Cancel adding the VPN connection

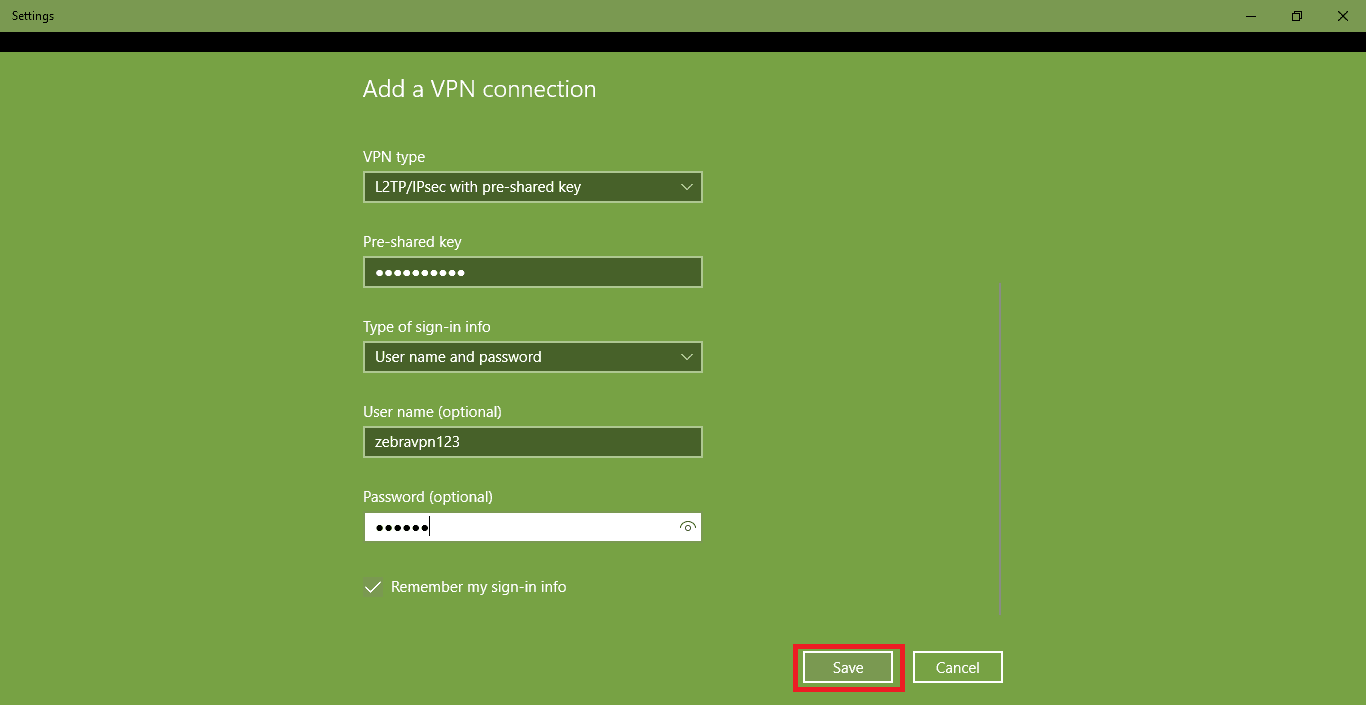[957, 667]
